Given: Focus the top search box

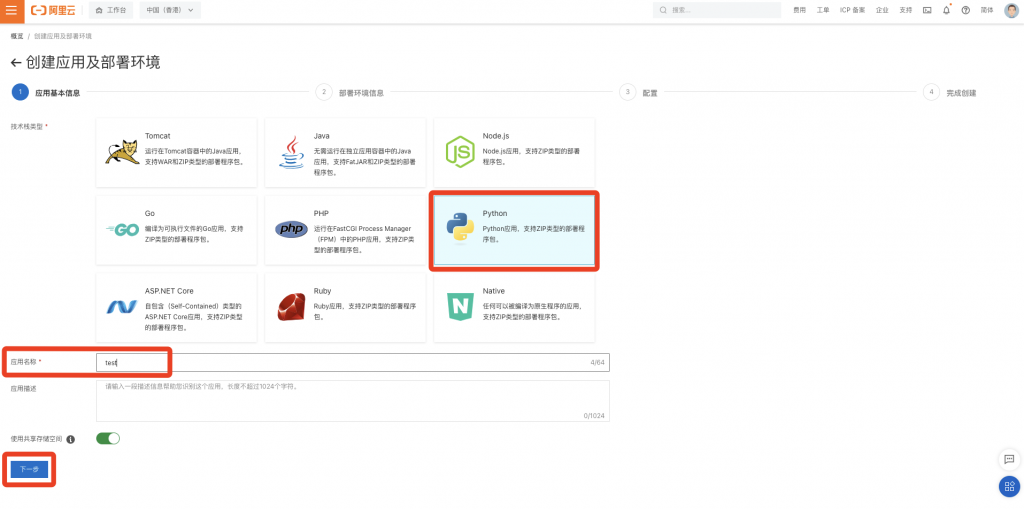Looking at the screenshot, I should [x=717, y=10].
